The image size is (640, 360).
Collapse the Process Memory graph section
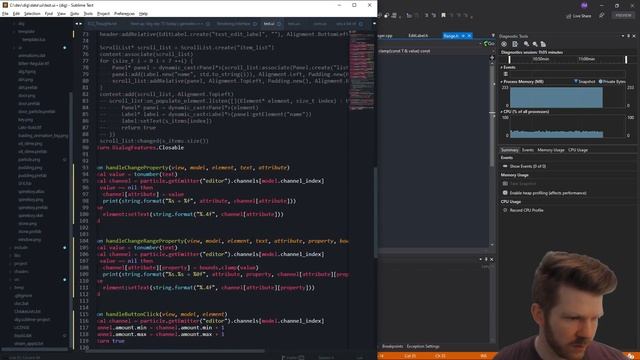click(x=502, y=82)
